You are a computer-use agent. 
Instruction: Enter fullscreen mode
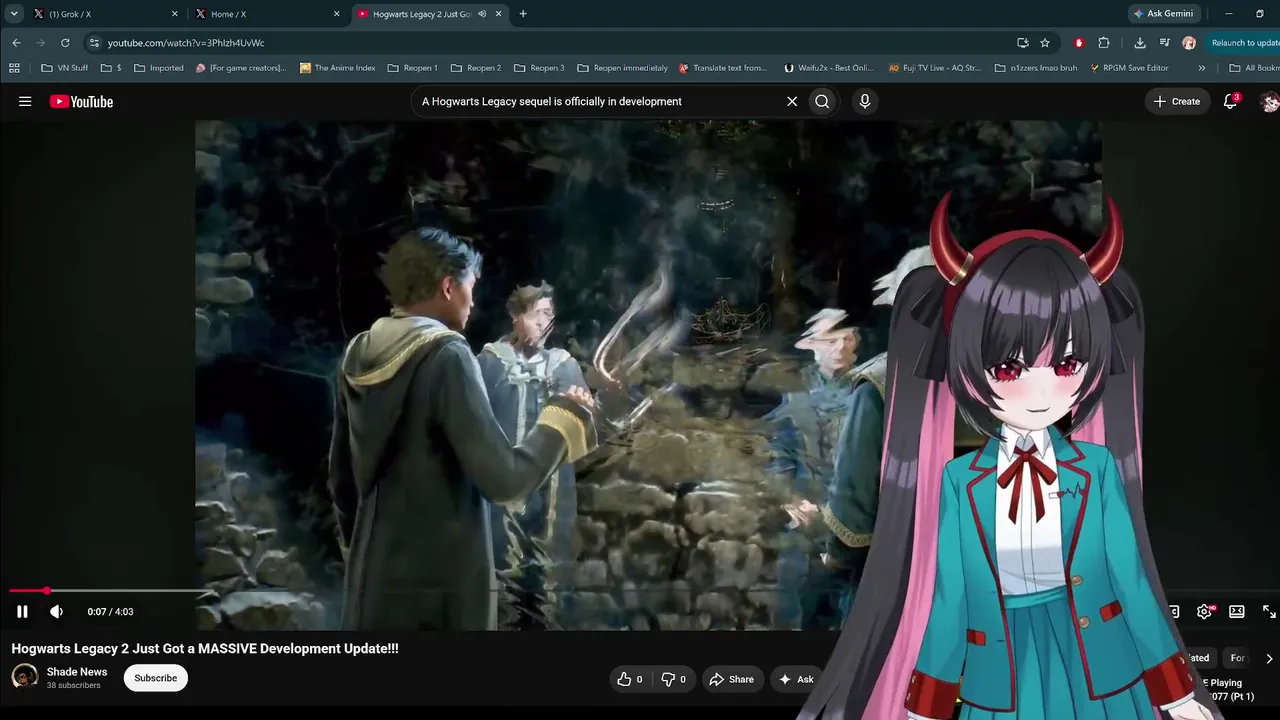pos(1269,612)
